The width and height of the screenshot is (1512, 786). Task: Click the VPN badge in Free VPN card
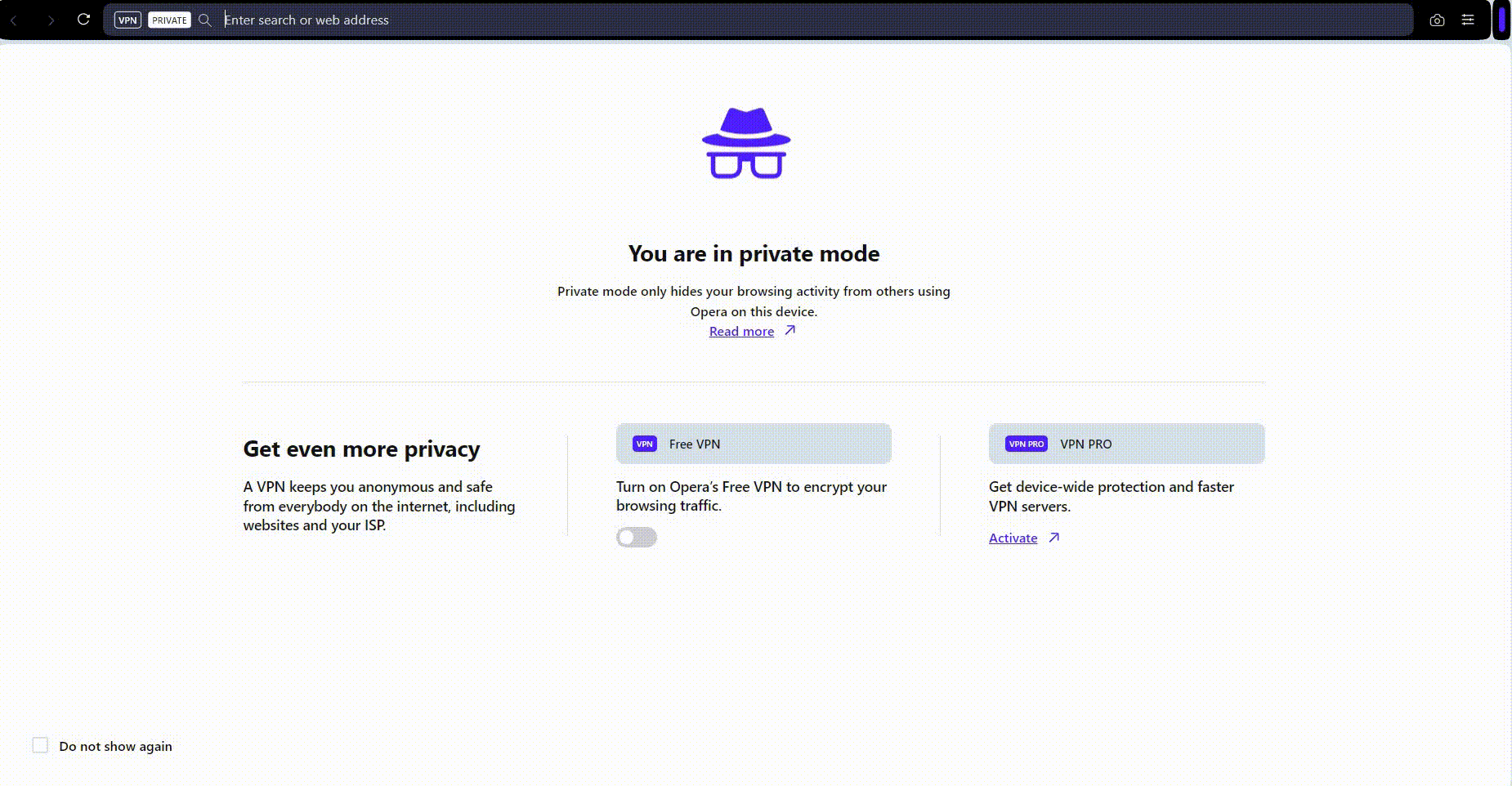point(645,444)
